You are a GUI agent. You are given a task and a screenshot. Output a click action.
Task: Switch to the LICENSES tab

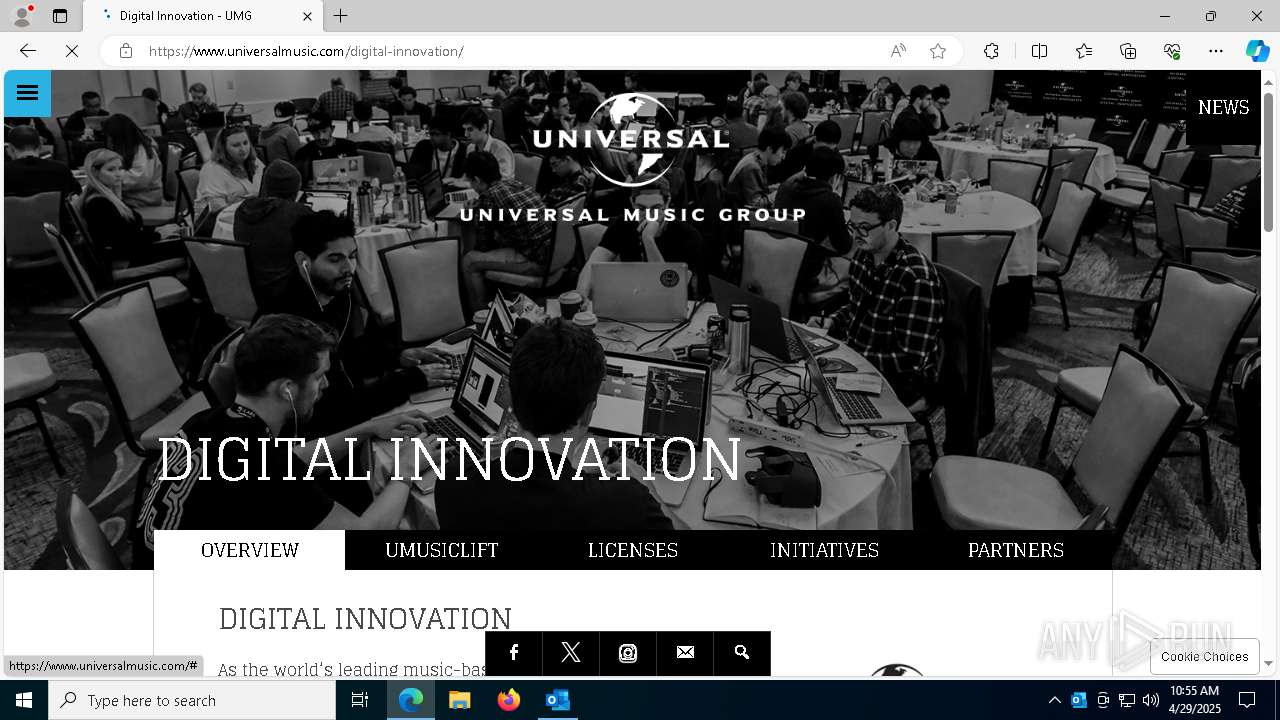coord(633,550)
